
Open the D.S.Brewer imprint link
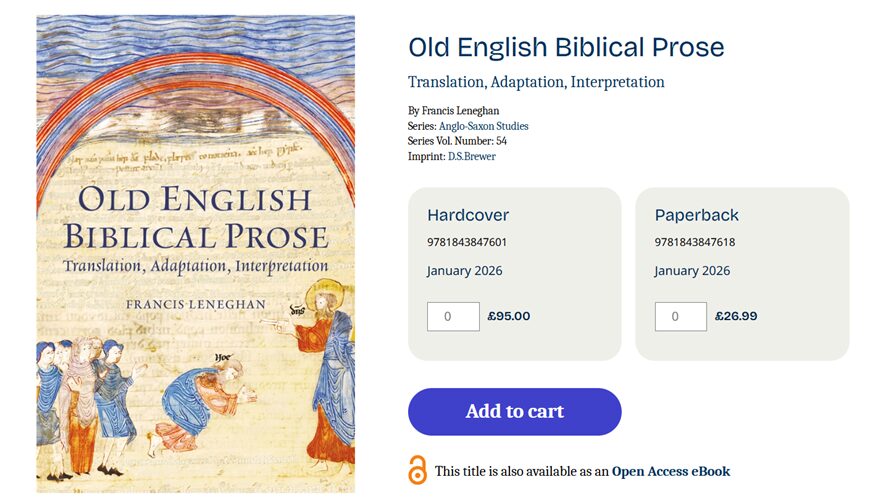[471, 156]
